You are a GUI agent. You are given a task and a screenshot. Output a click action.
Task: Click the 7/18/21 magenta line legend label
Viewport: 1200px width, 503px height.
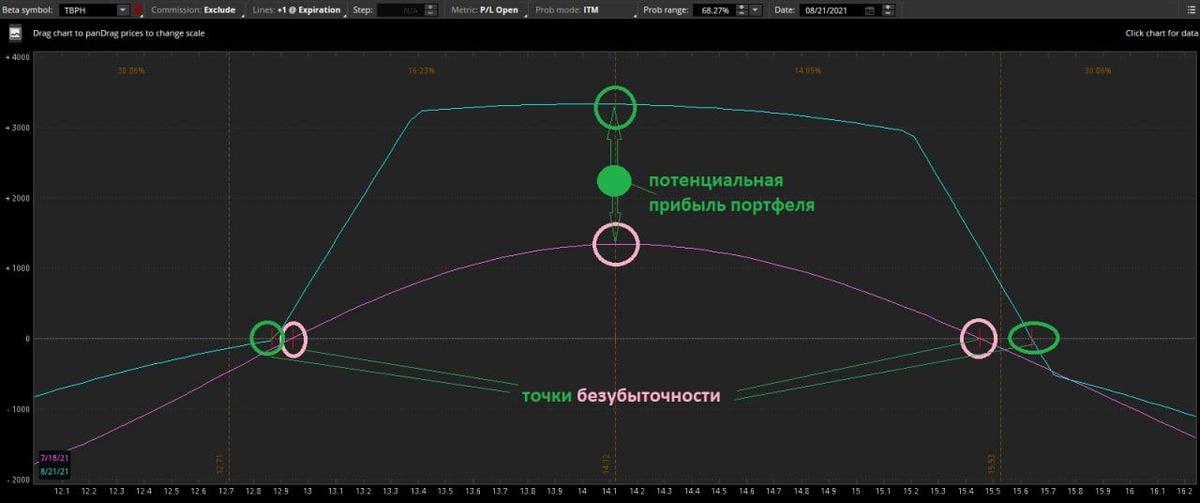(x=52, y=458)
